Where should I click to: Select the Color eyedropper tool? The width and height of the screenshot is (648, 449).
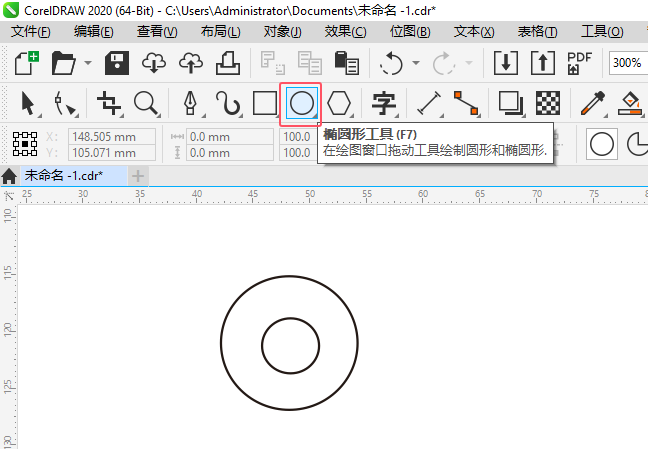593,103
